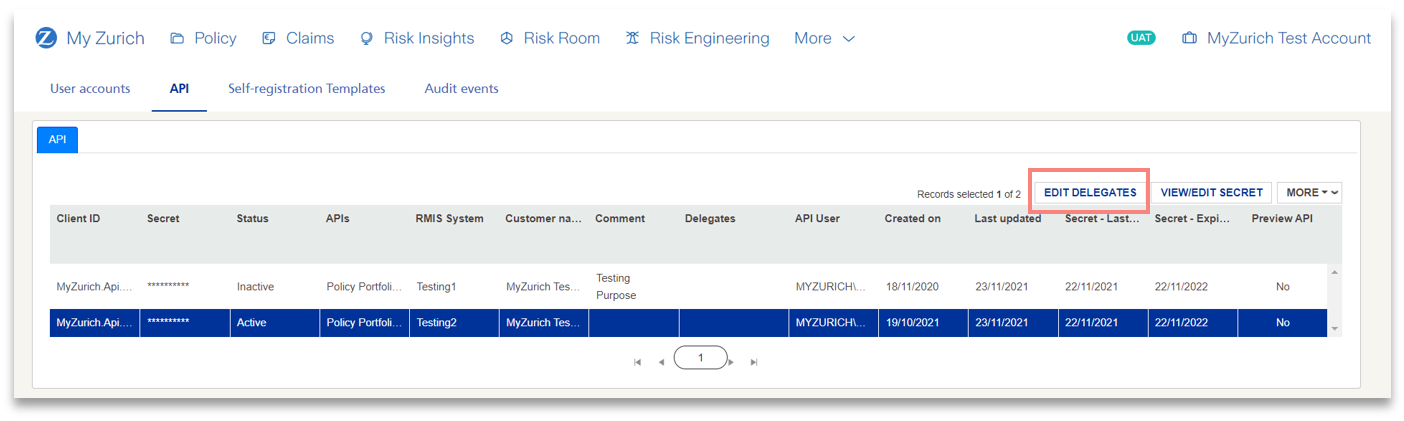Click the Risk Engineering icon

click(x=633, y=39)
